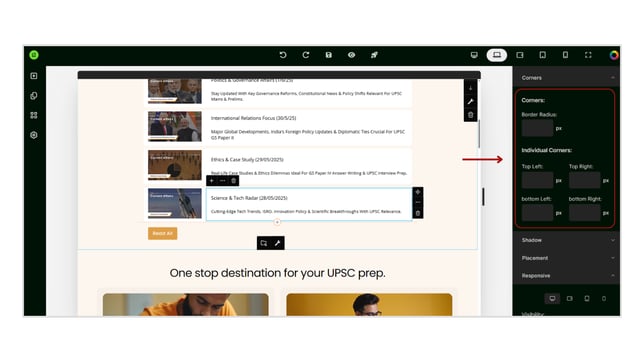Toggle fullscreen editing mode
Screen dimensions: 644x362
[588, 55]
